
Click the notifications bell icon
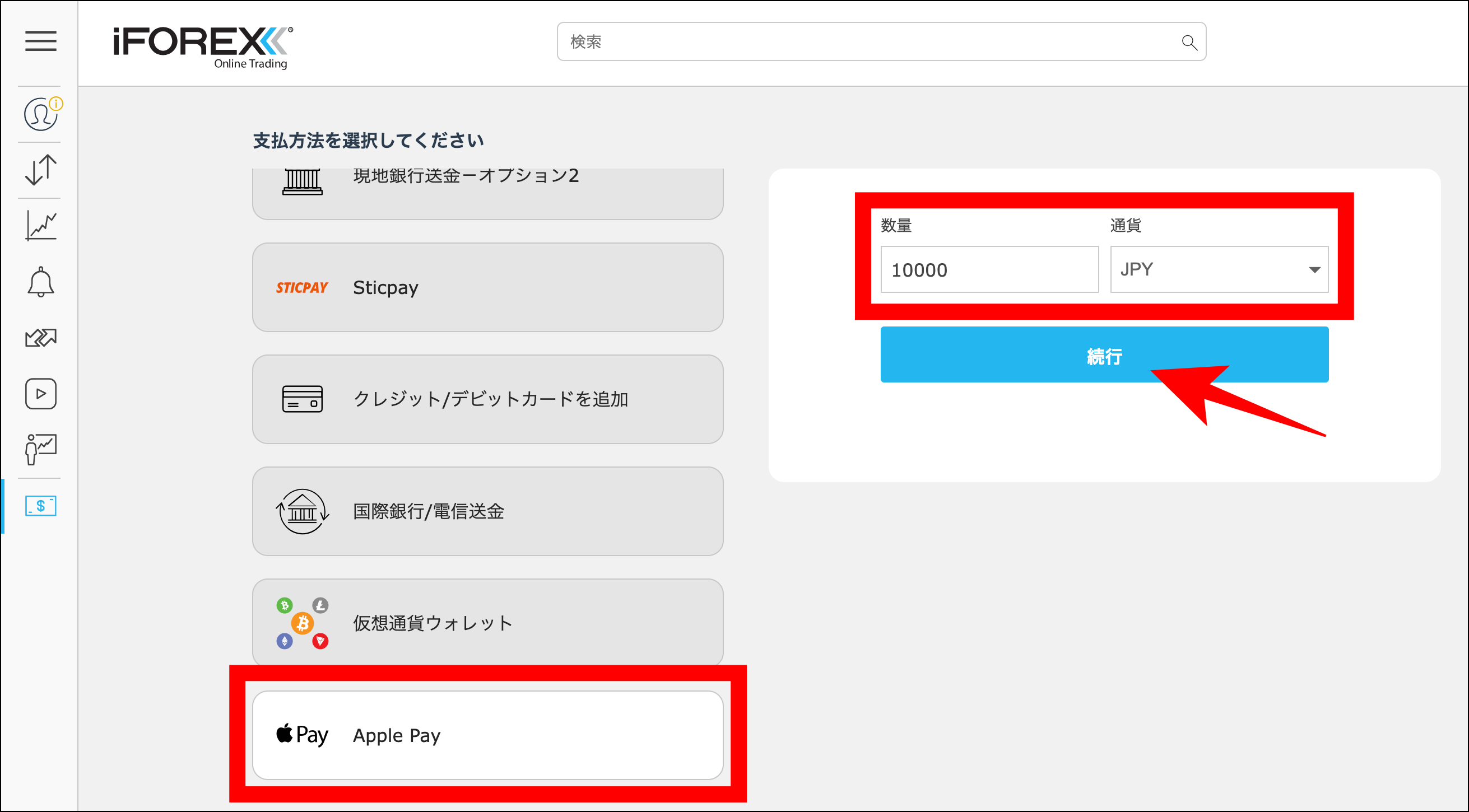pos(40,282)
